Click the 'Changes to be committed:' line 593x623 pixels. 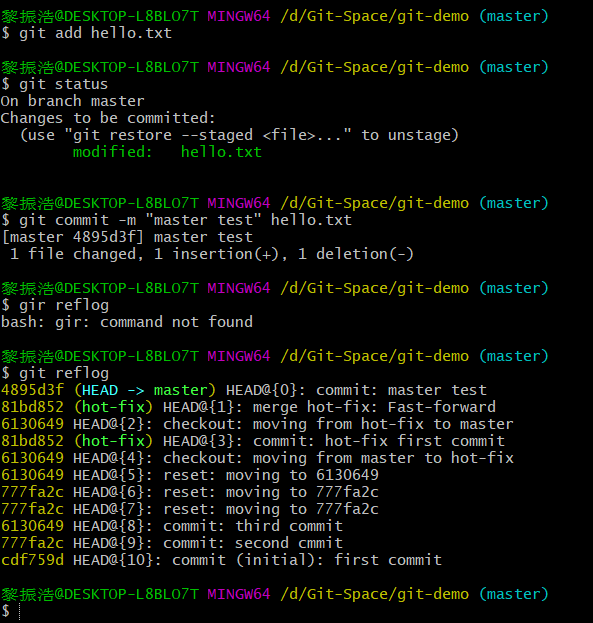(108, 118)
